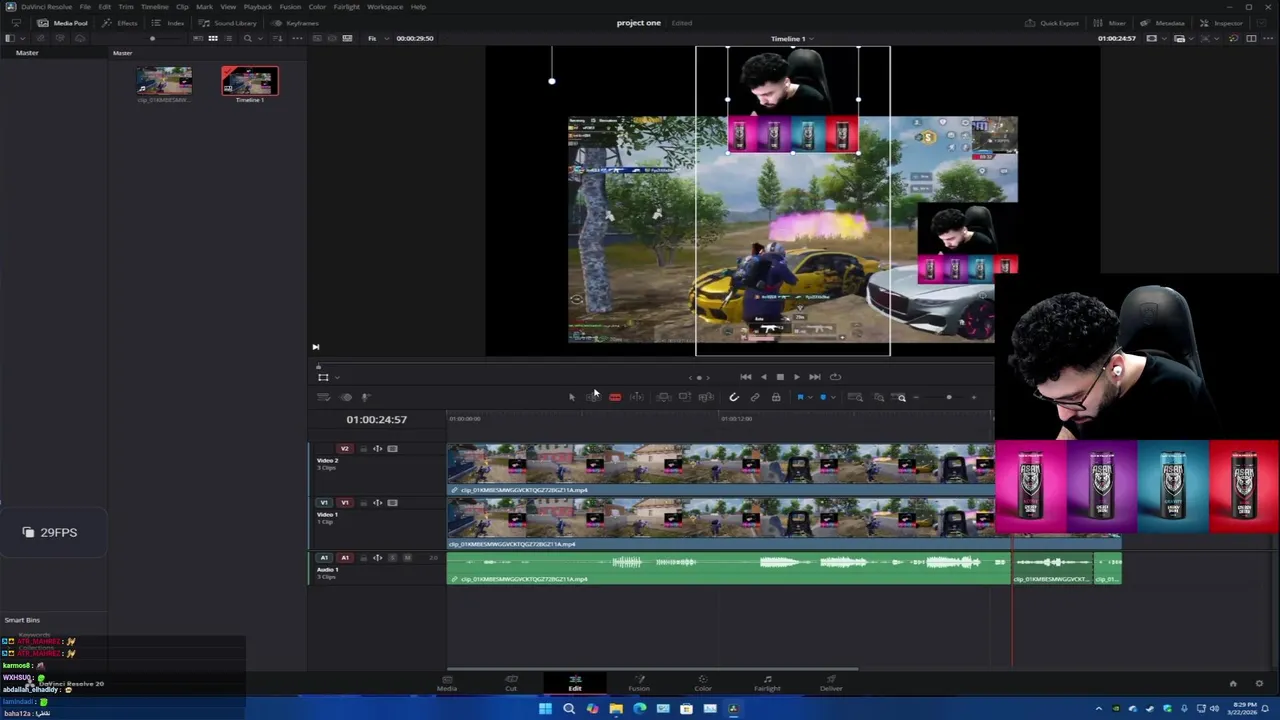
Task: Go to the Cut page
Action: (511, 683)
